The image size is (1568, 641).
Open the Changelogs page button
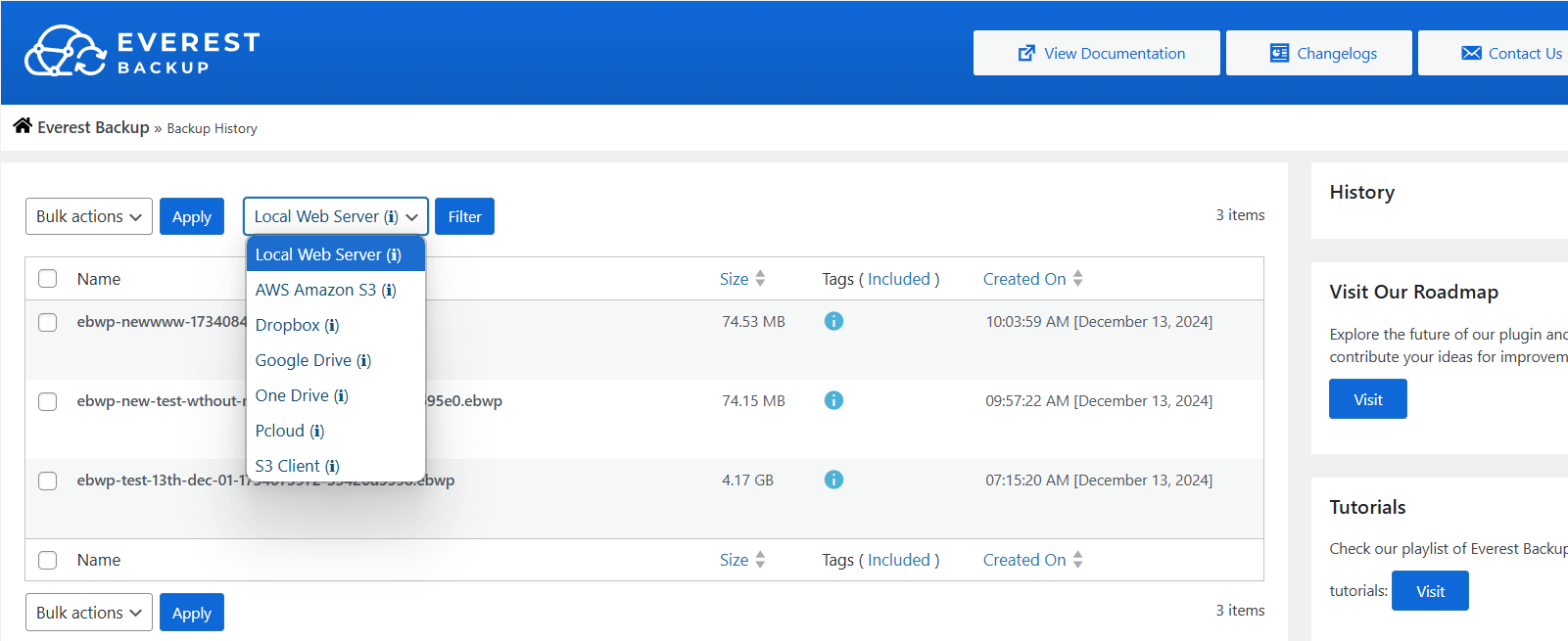coord(1318,53)
